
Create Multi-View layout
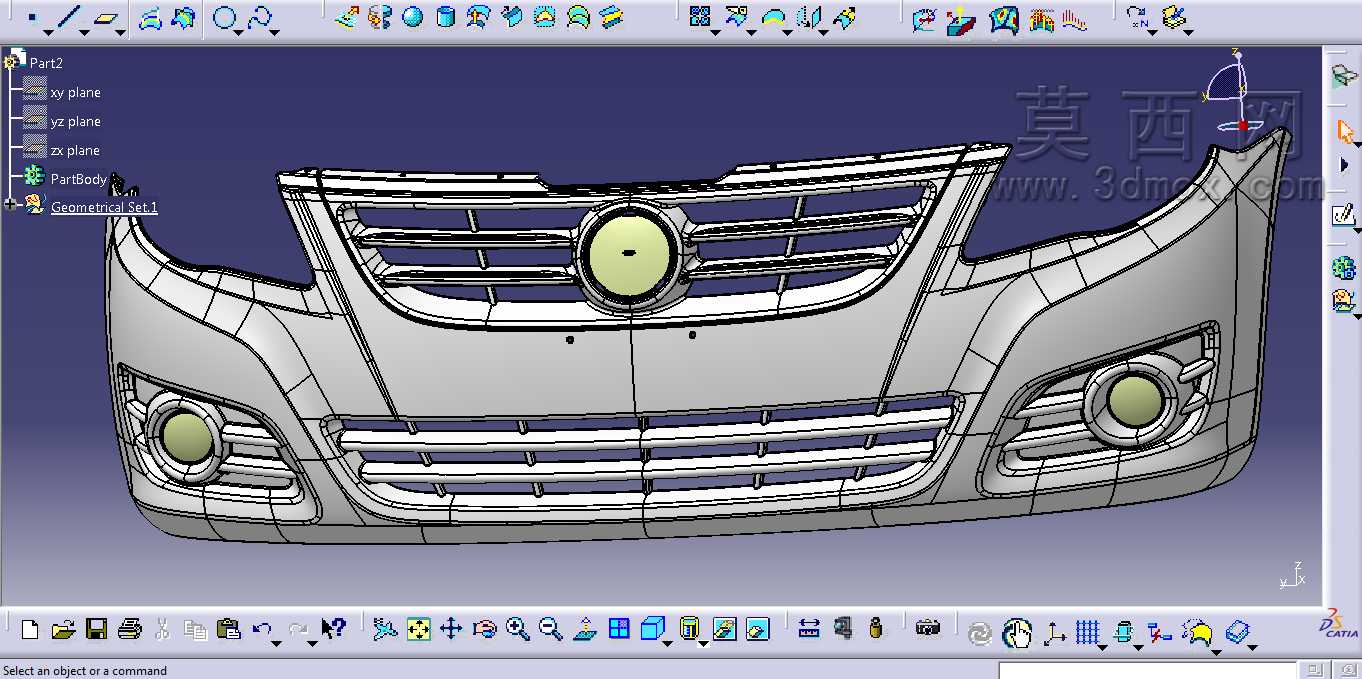[619, 629]
